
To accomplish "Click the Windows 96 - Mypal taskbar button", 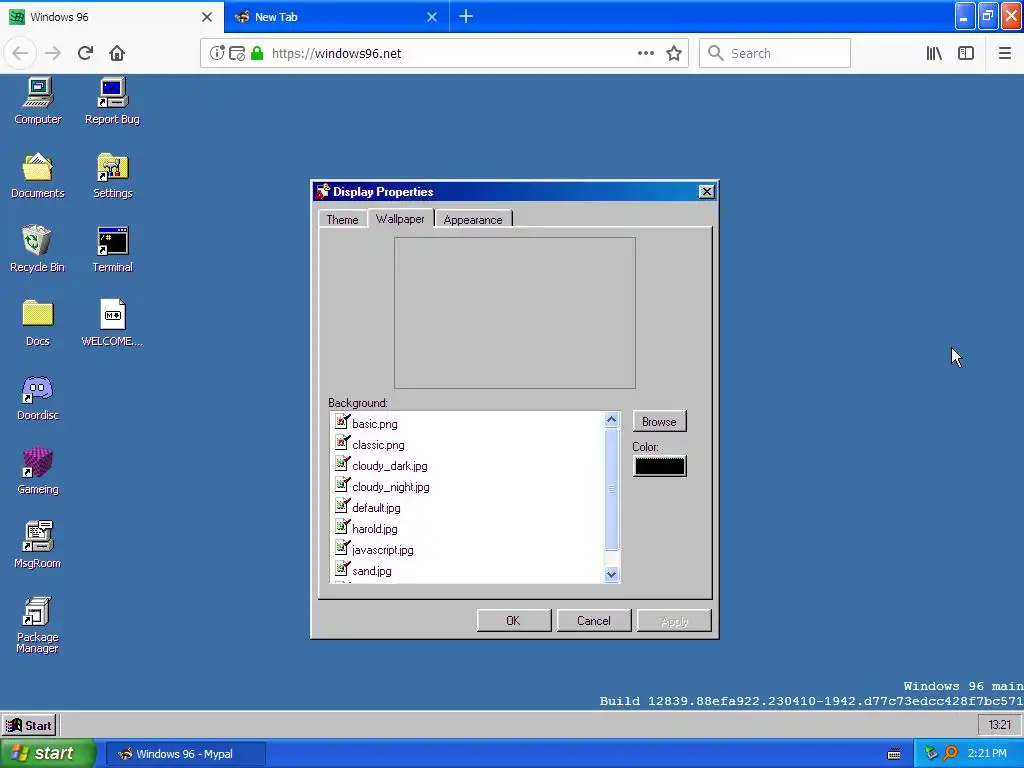I will point(185,754).
